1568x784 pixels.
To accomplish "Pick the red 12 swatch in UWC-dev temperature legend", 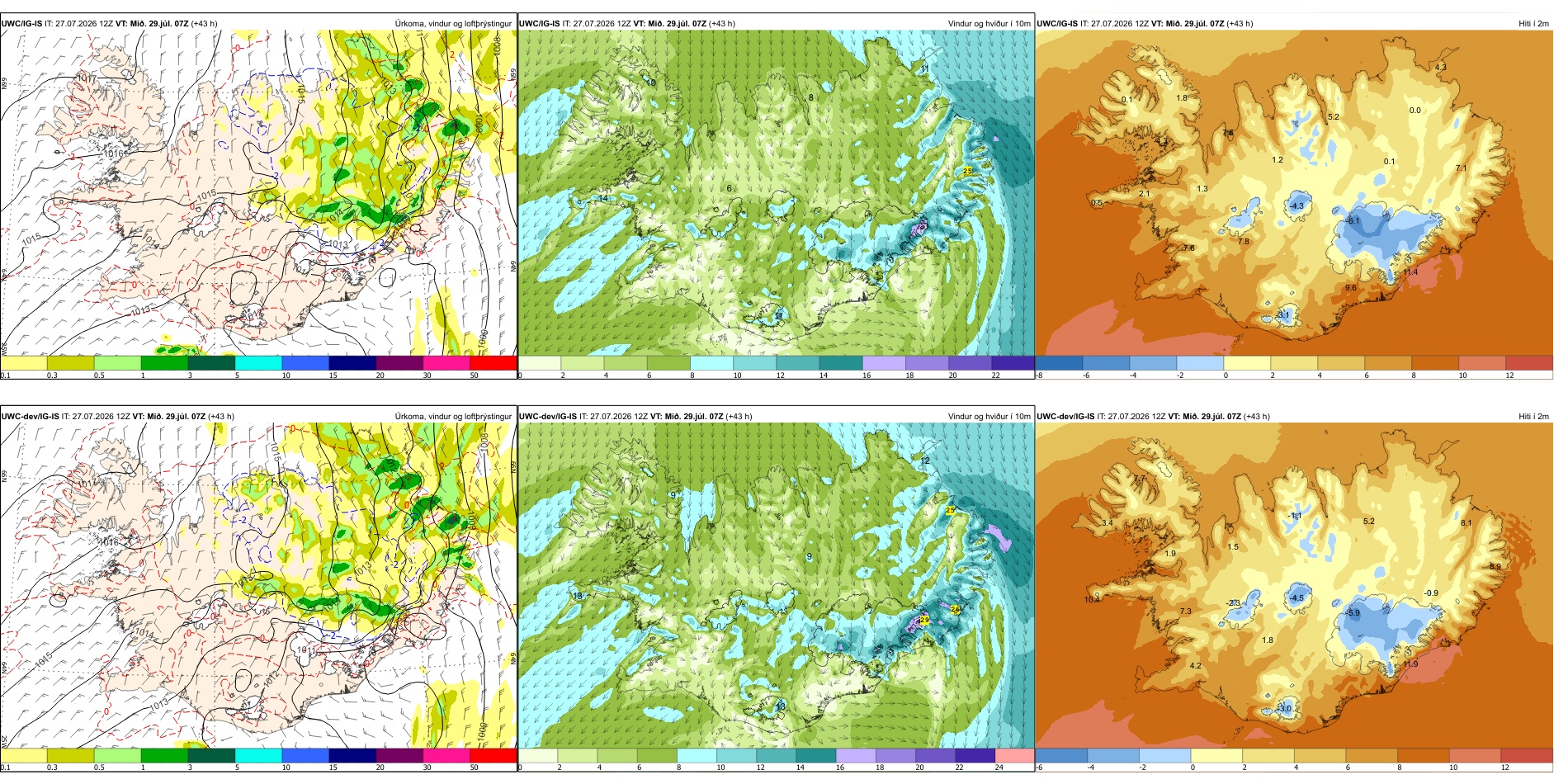I will click(1527, 756).
